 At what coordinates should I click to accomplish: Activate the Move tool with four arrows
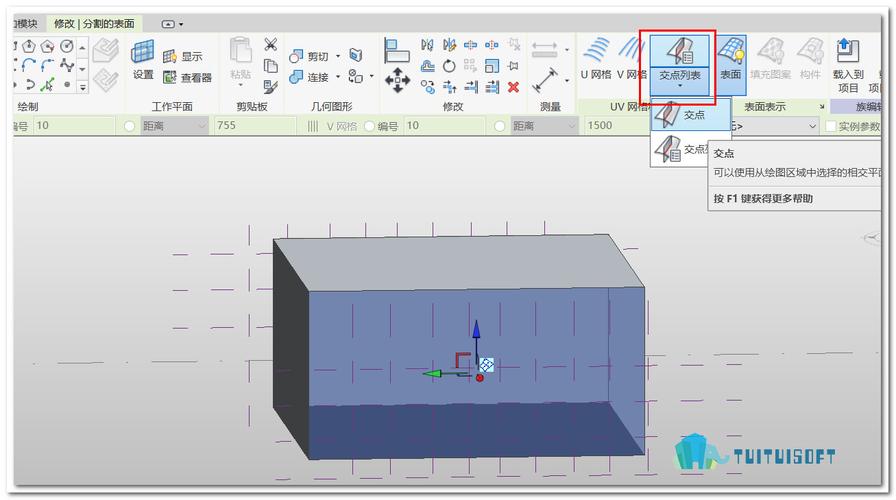pyautogui.click(x=397, y=80)
